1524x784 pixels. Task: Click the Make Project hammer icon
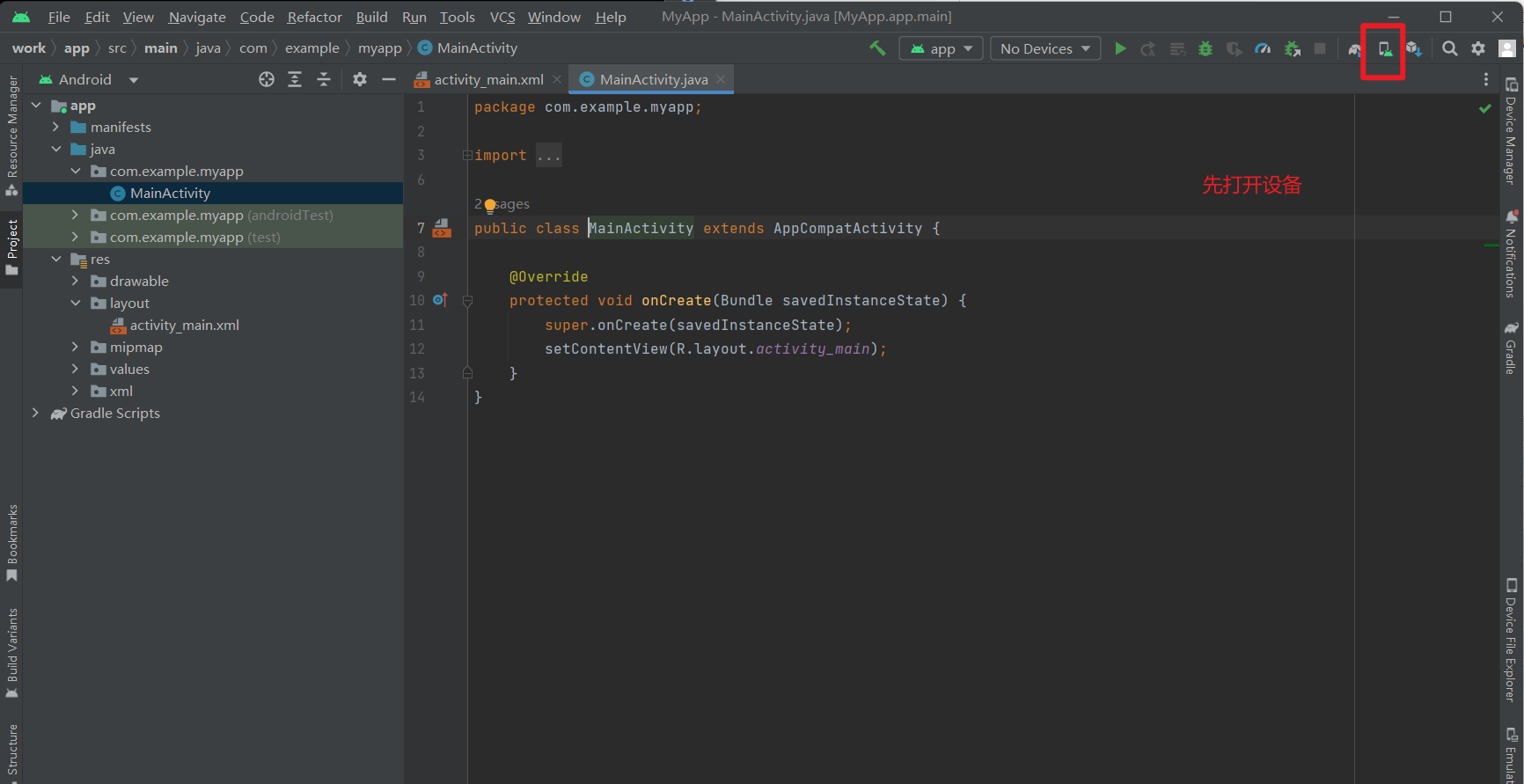coord(877,48)
